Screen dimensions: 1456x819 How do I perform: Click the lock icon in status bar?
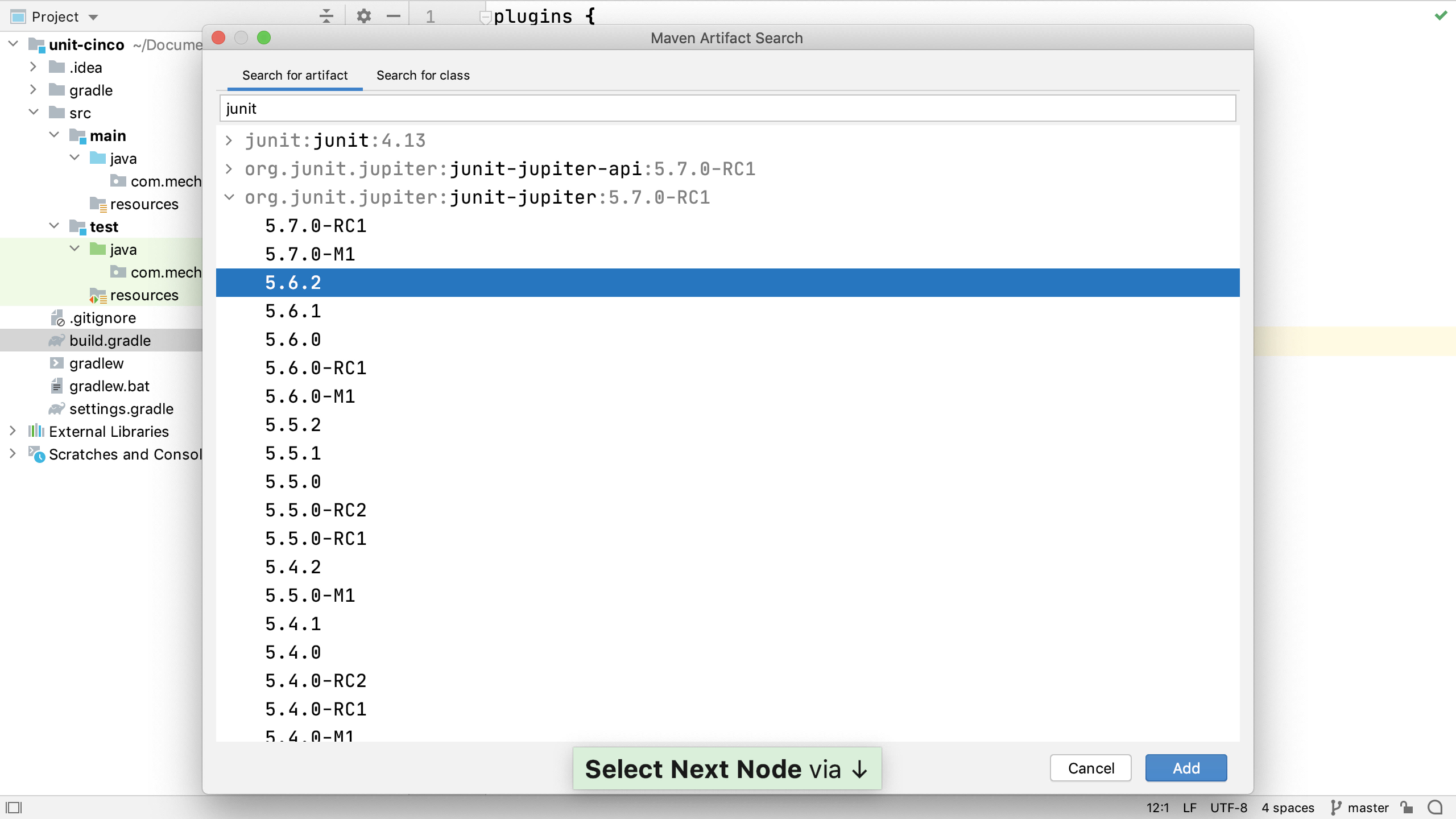[x=1407, y=807]
